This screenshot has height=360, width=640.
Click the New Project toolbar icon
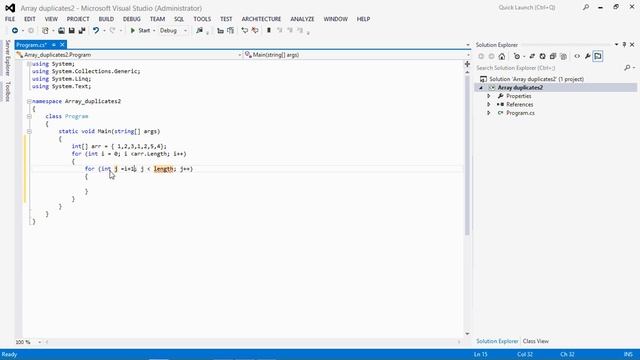45,31
